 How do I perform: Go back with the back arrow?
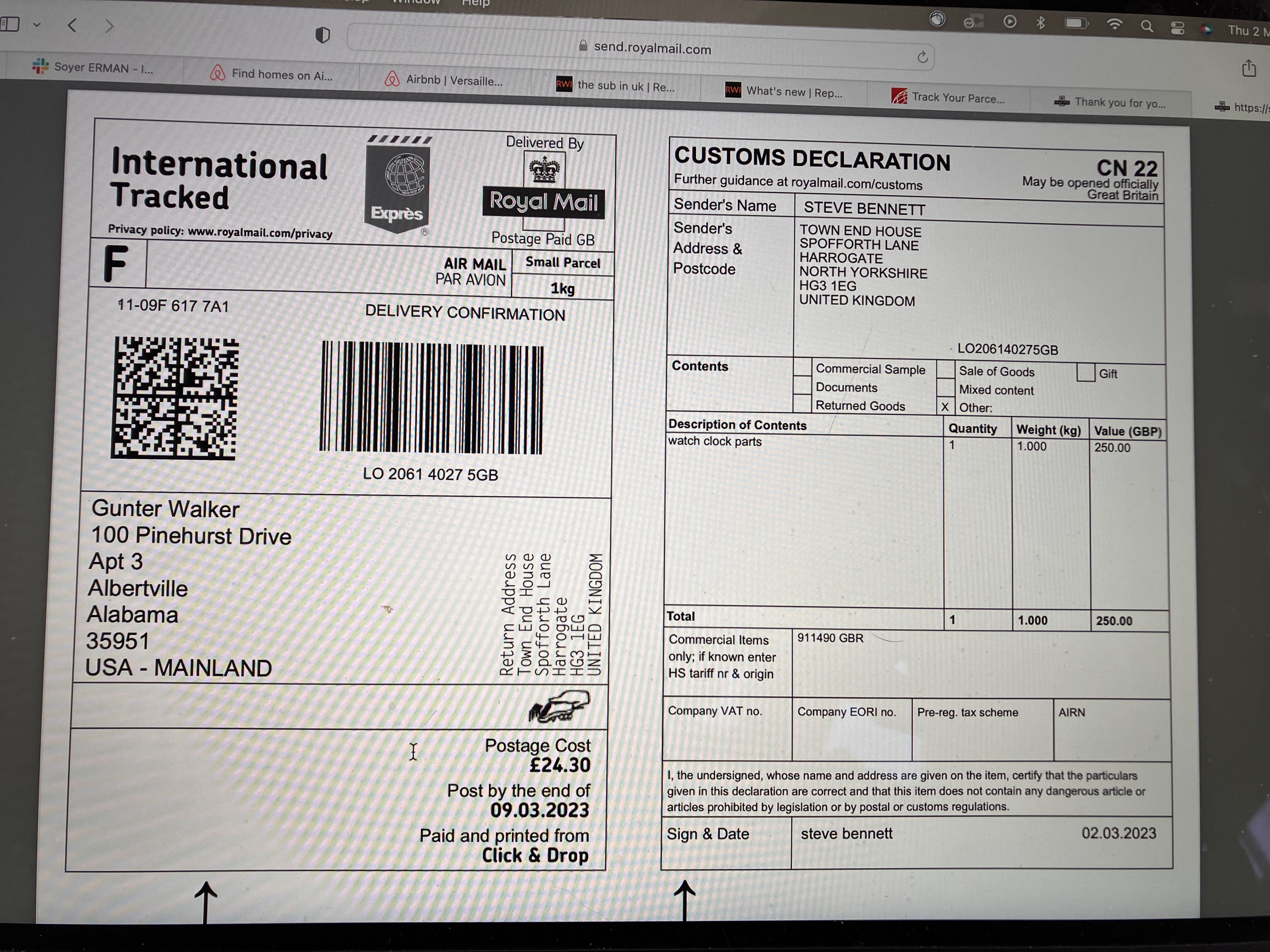coord(72,25)
